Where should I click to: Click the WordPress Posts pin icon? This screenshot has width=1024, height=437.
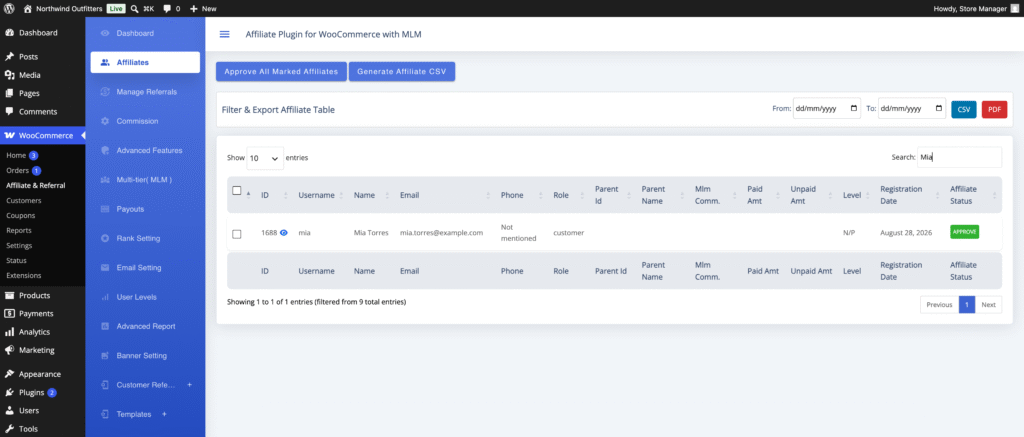click(x=10, y=57)
